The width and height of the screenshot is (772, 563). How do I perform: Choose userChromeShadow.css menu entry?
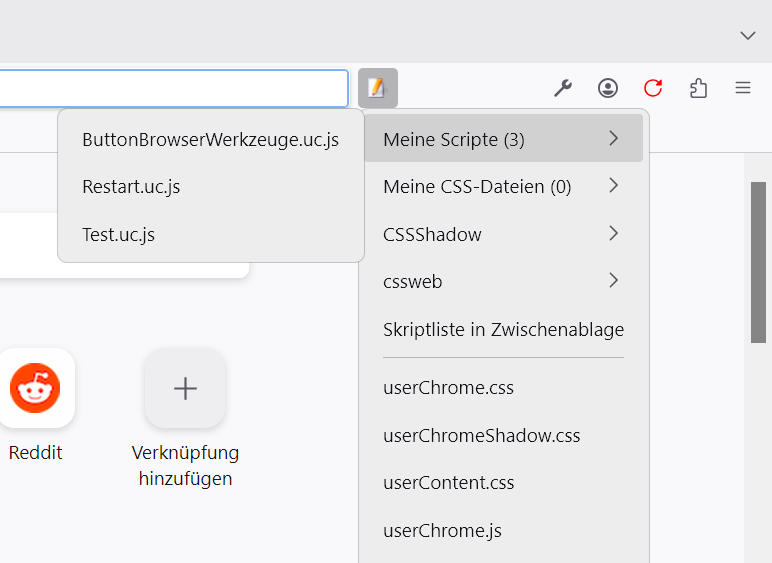click(481, 435)
